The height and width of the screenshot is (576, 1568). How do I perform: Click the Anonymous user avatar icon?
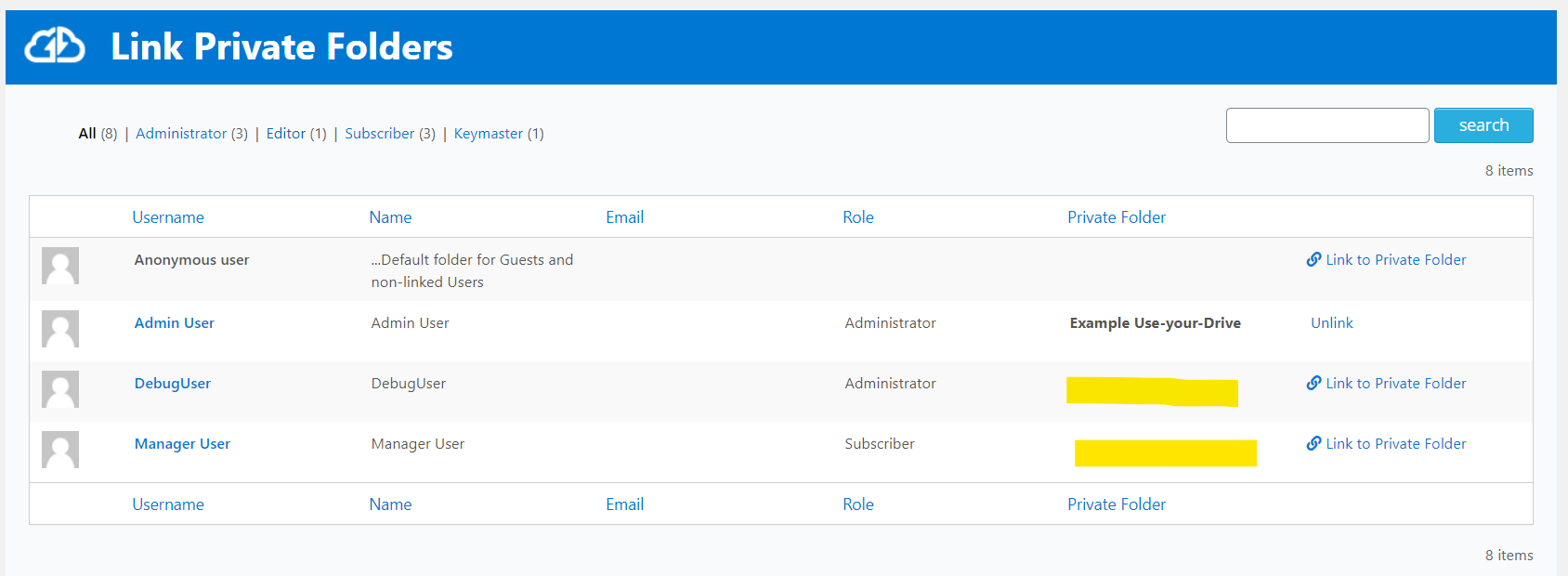60,266
